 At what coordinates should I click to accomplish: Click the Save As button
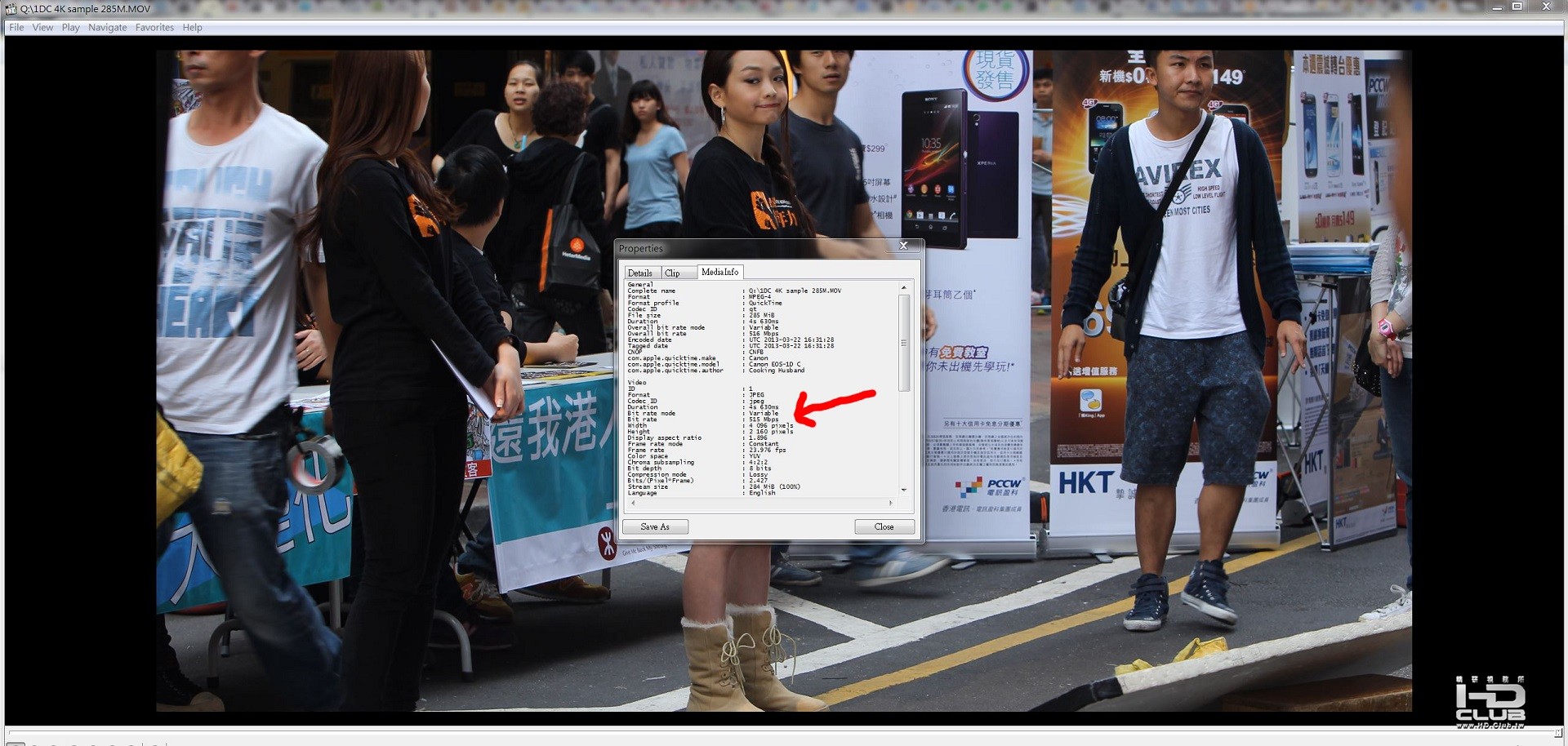pyautogui.click(x=655, y=527)
